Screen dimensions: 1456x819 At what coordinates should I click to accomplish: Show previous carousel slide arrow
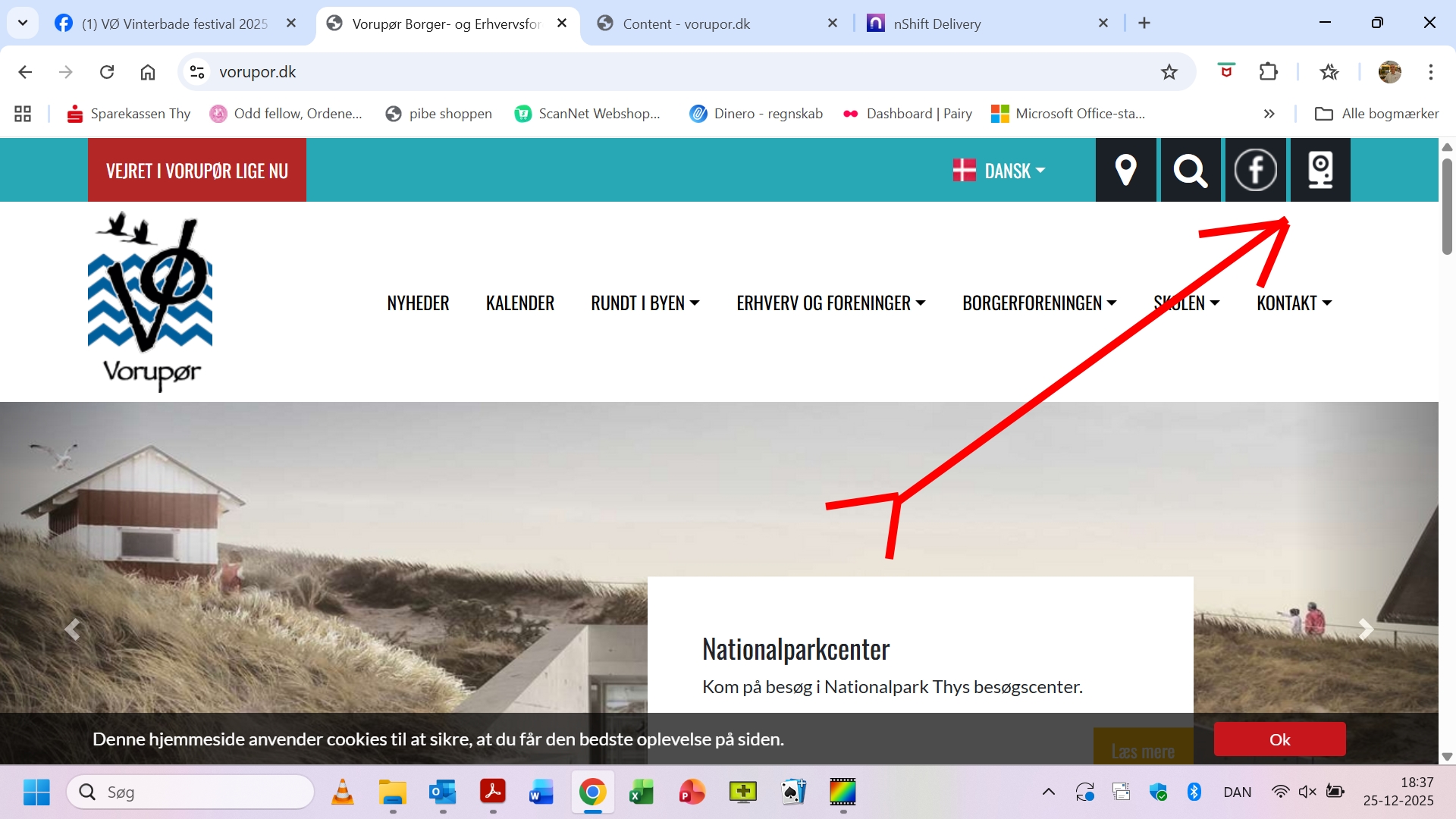(73, 629)
